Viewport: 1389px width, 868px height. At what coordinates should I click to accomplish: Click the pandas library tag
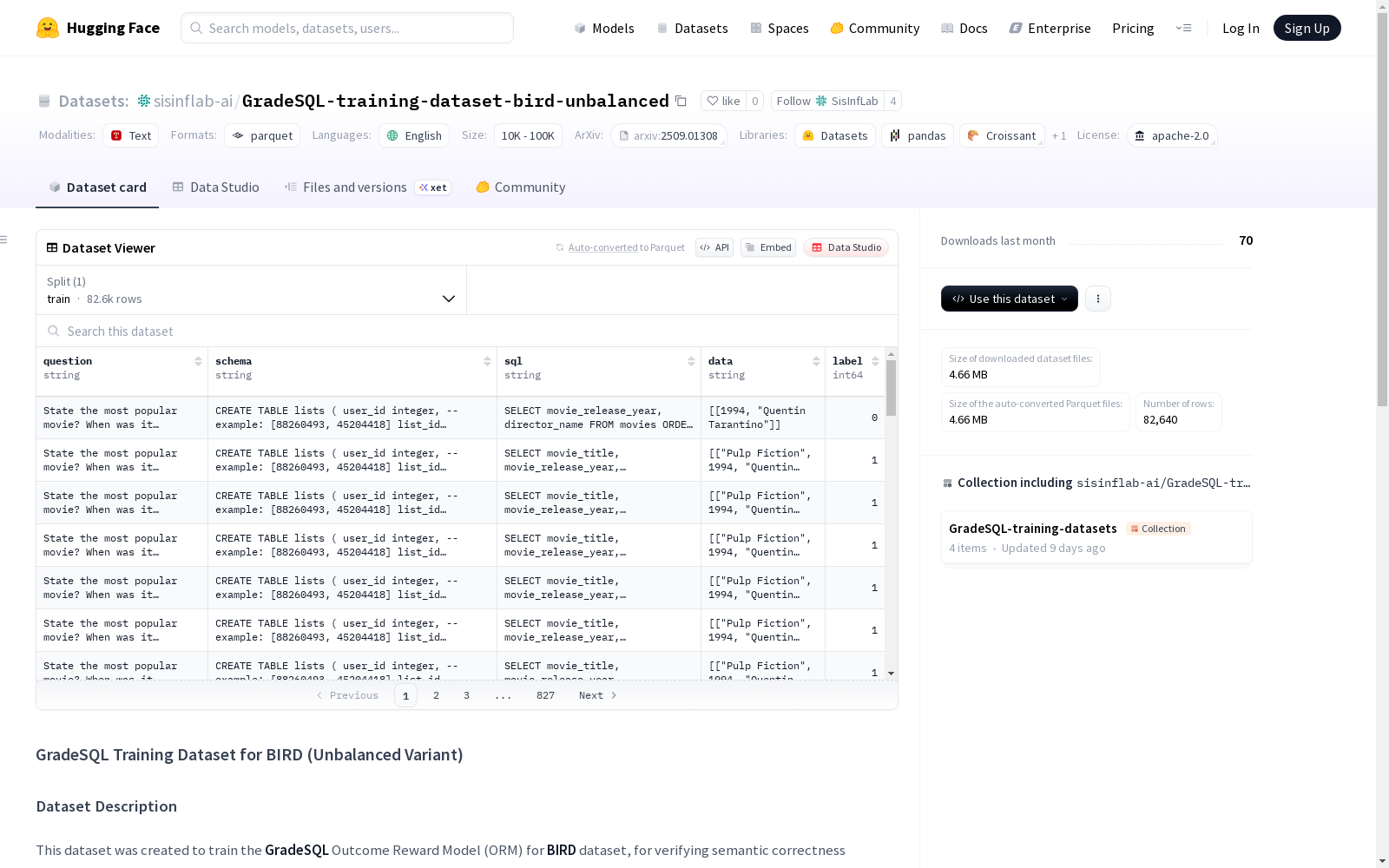tap(918, 135)
